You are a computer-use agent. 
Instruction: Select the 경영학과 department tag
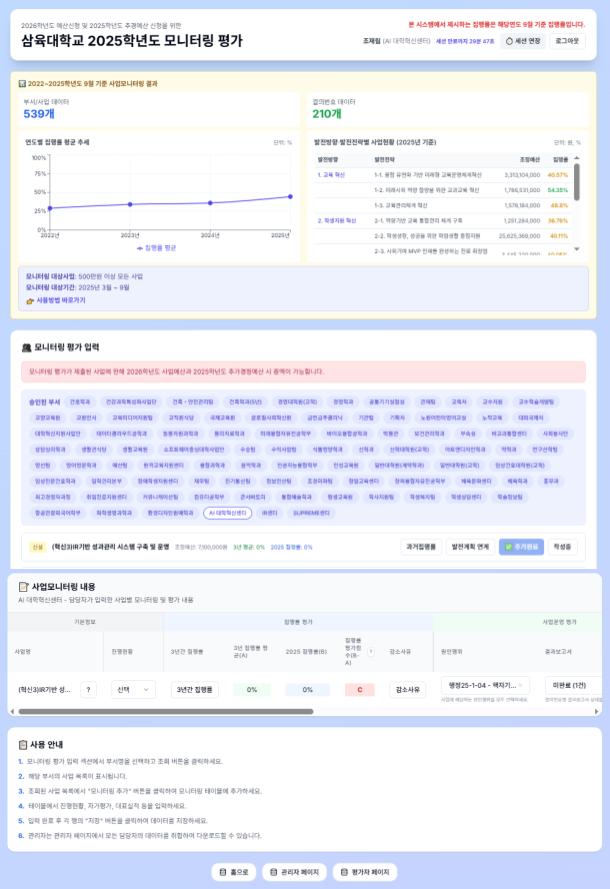tap(343, 401)
